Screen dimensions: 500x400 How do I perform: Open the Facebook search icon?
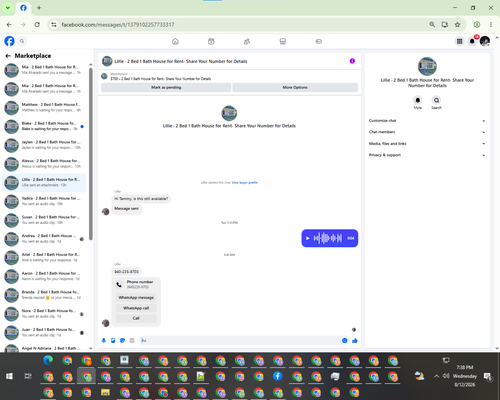22,41
